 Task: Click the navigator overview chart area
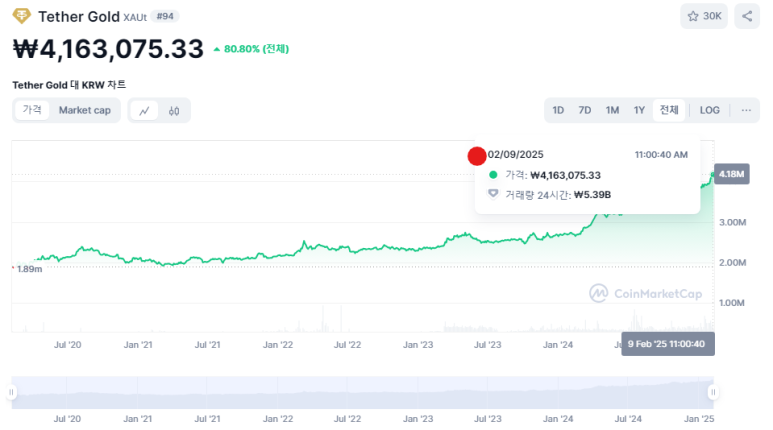[x=362, y=393]
